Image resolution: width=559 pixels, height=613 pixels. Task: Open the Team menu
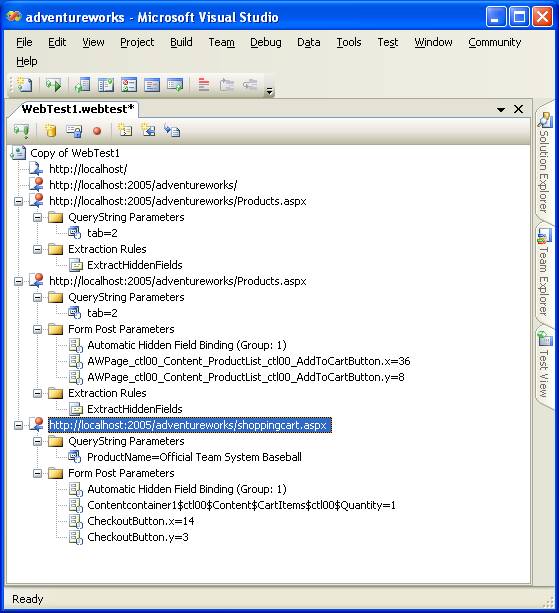[221, 42]
